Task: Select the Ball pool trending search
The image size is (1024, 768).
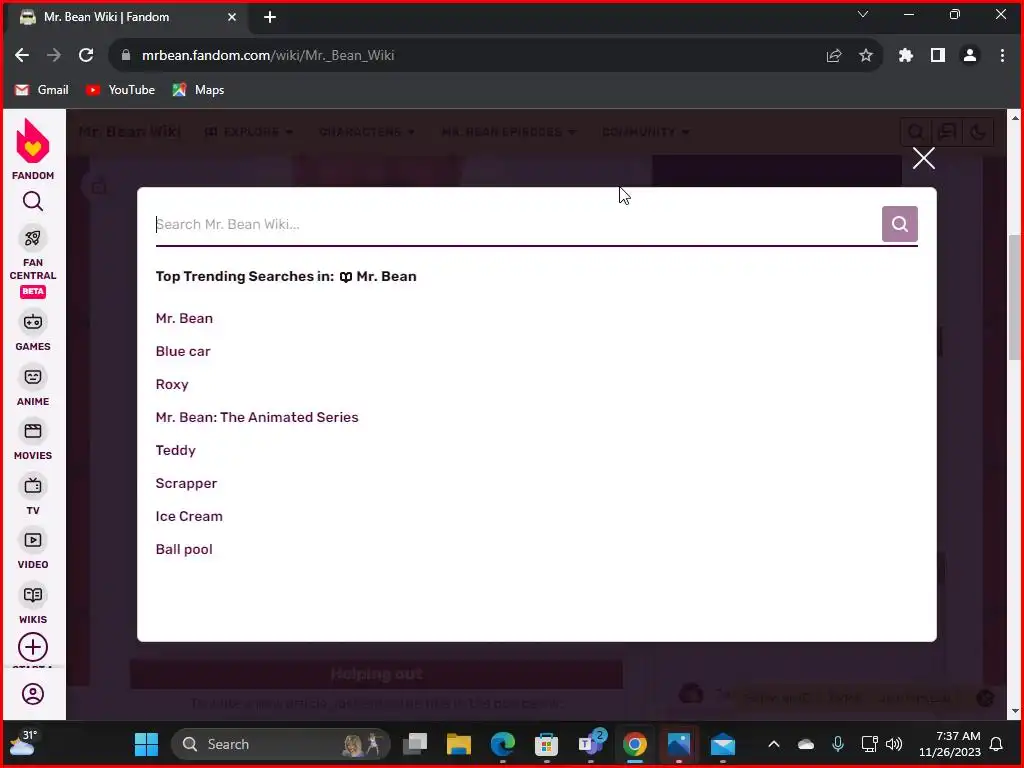Action: click(x=184, y=549)
